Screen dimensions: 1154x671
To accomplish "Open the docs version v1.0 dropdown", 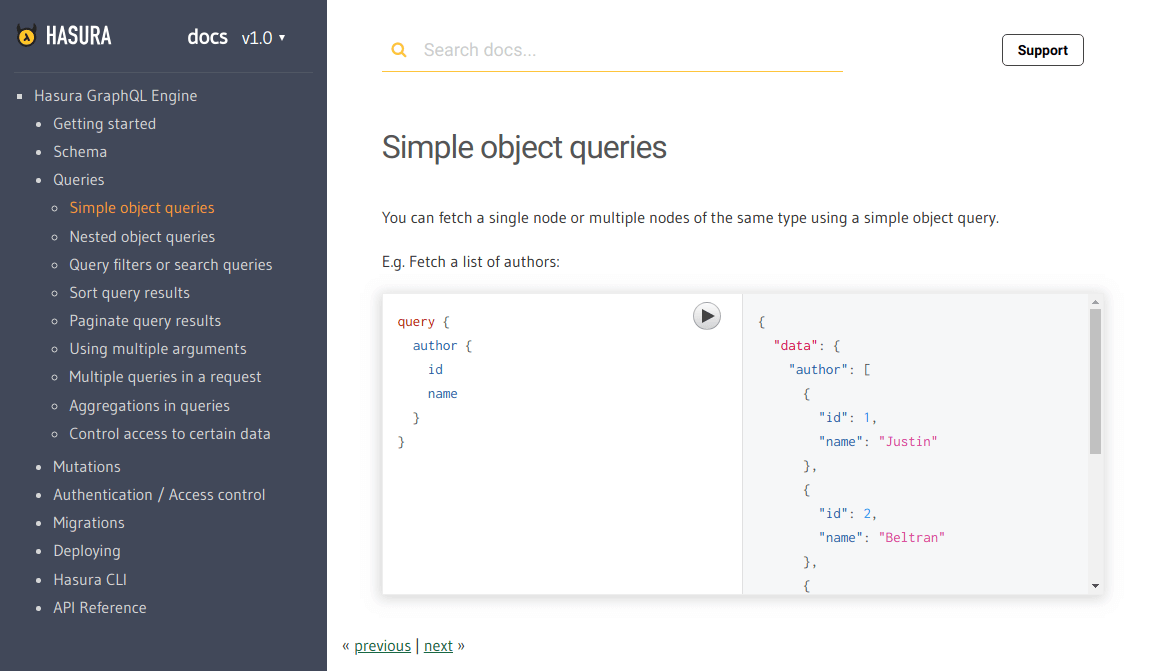I will tap(263, 38).
